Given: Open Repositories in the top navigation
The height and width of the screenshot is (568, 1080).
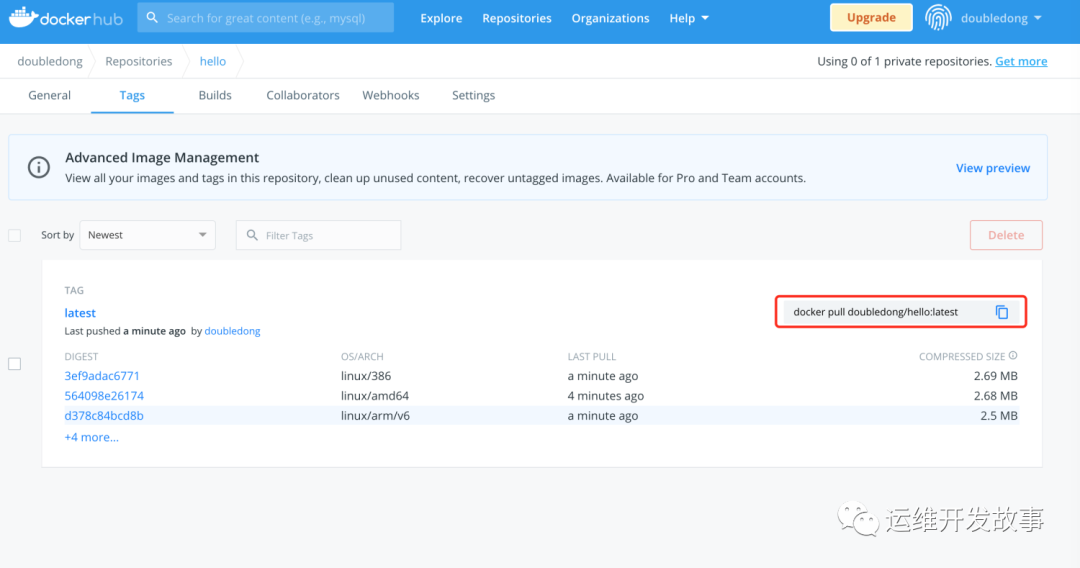Looking at the screenshot, I should (517, 18).
